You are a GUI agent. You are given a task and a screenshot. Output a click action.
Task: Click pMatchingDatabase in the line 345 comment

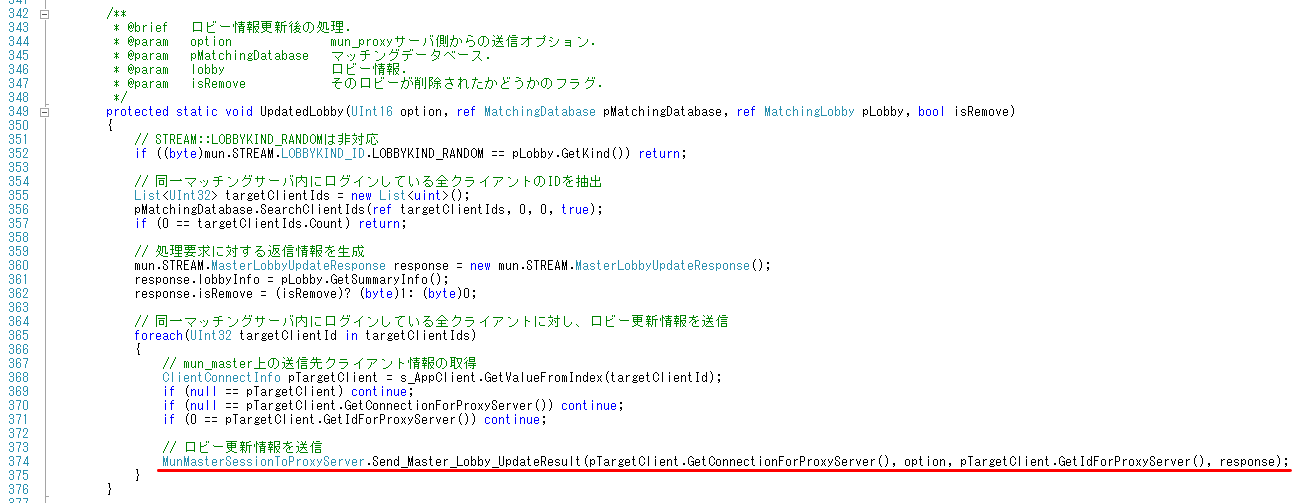pos(250,56)
